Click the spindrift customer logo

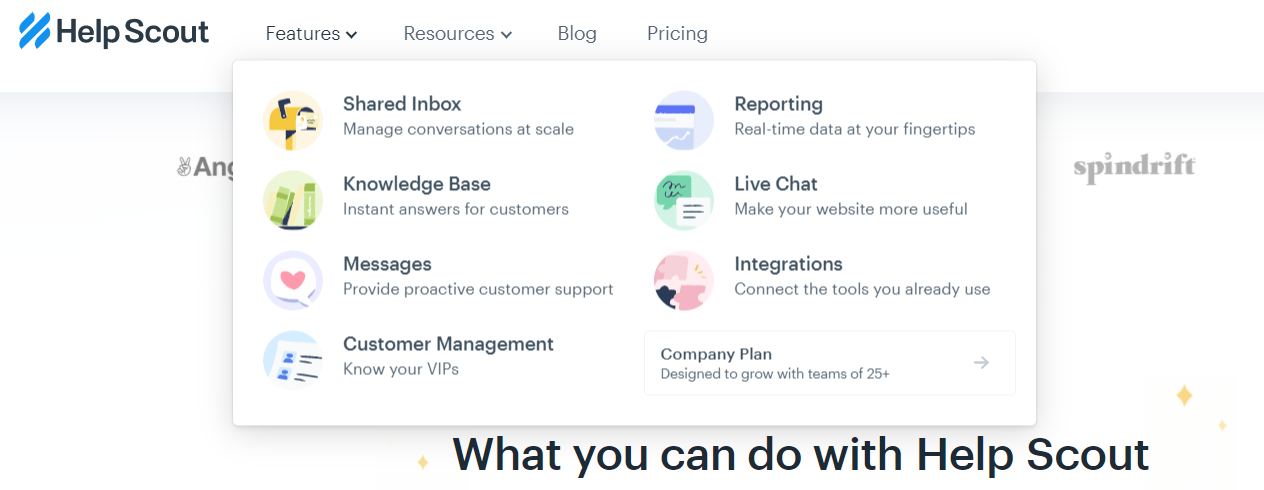click(x=1134, y=167)
